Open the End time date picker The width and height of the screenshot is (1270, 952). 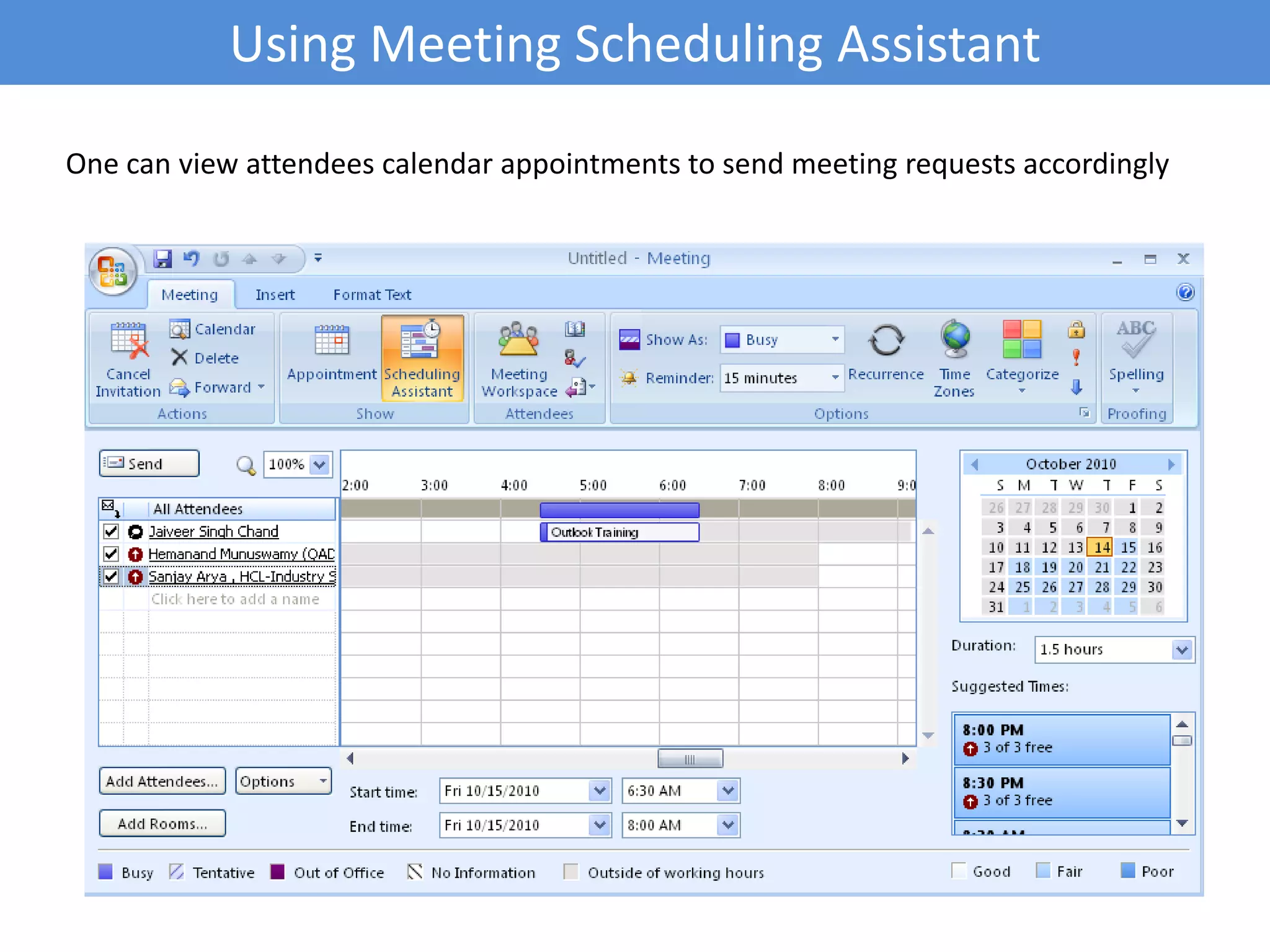coord(599,825)
